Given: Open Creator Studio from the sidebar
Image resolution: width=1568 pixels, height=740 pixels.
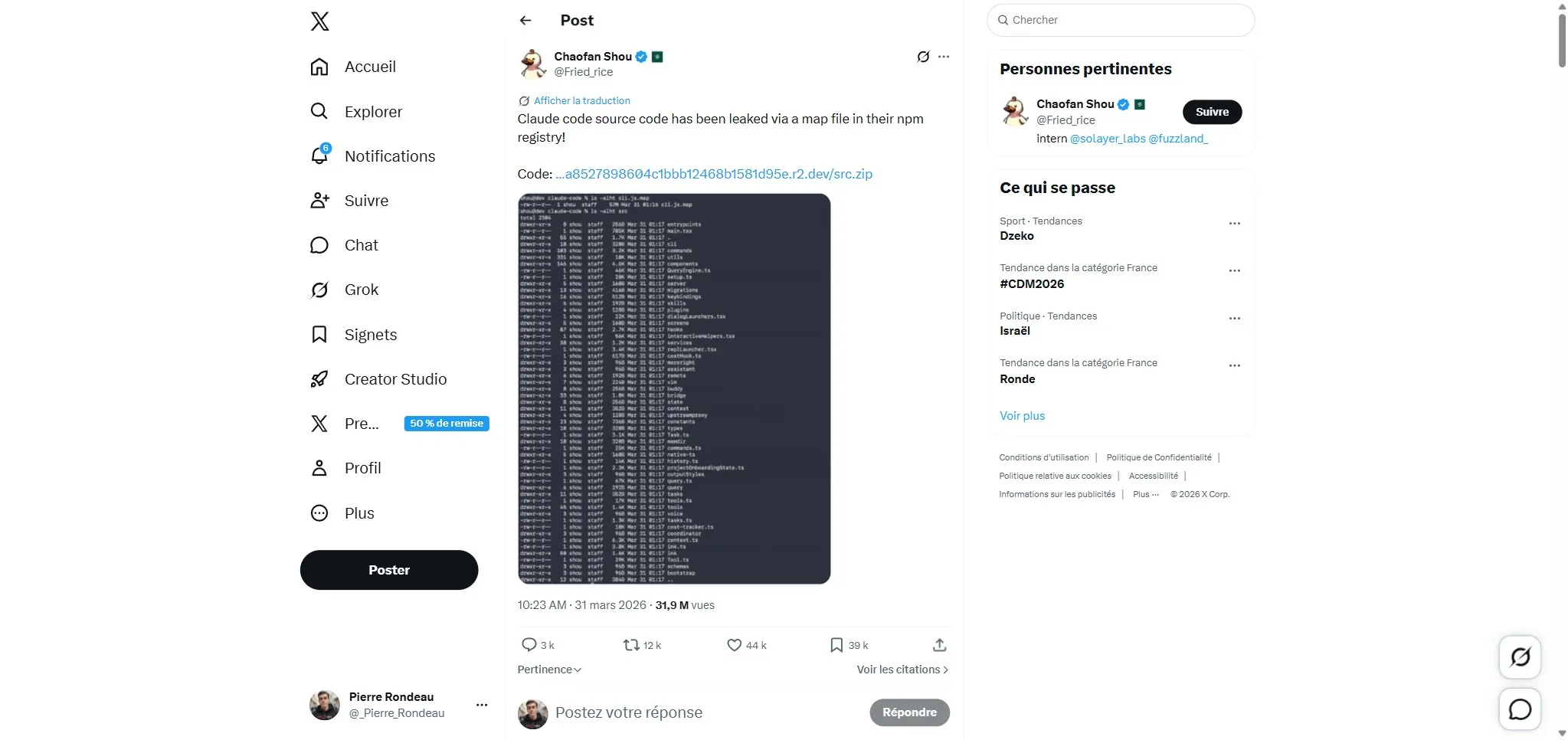Looking at the screenshot, I should pos(395,378).
